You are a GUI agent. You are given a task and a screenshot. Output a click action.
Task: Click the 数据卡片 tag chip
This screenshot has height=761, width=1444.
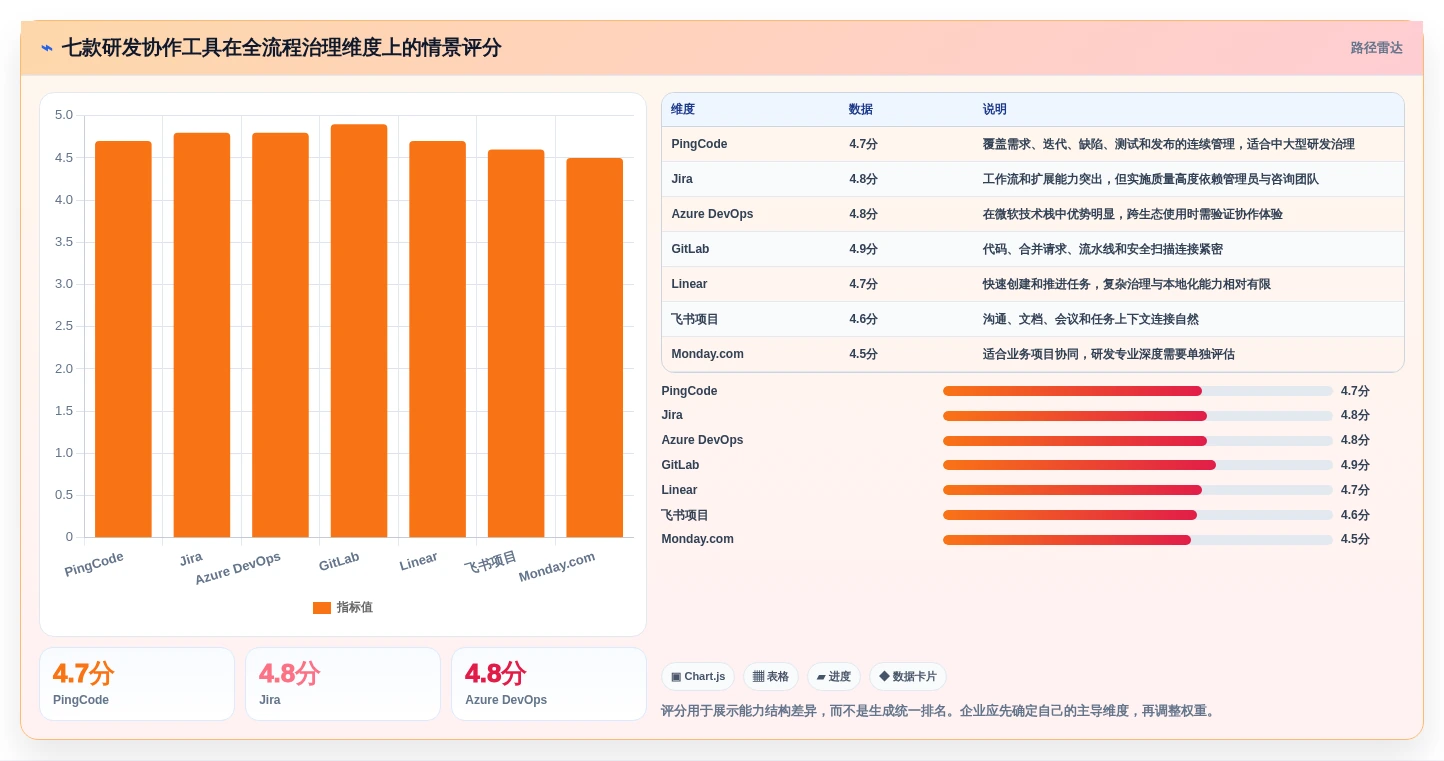coord(907,677)
